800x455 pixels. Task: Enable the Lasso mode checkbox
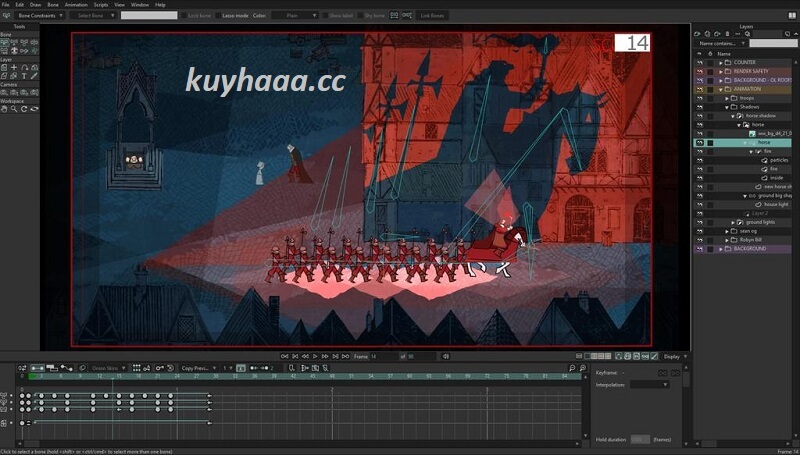click(x=218, y=16)
